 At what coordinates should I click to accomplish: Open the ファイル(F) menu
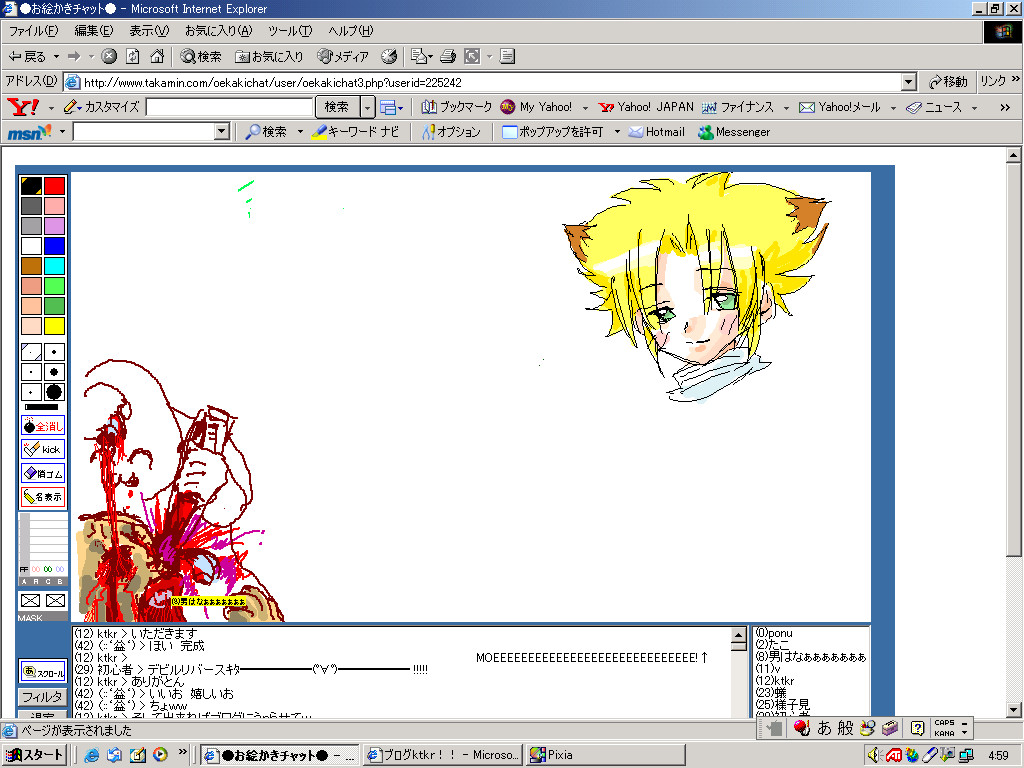point(33,31)
